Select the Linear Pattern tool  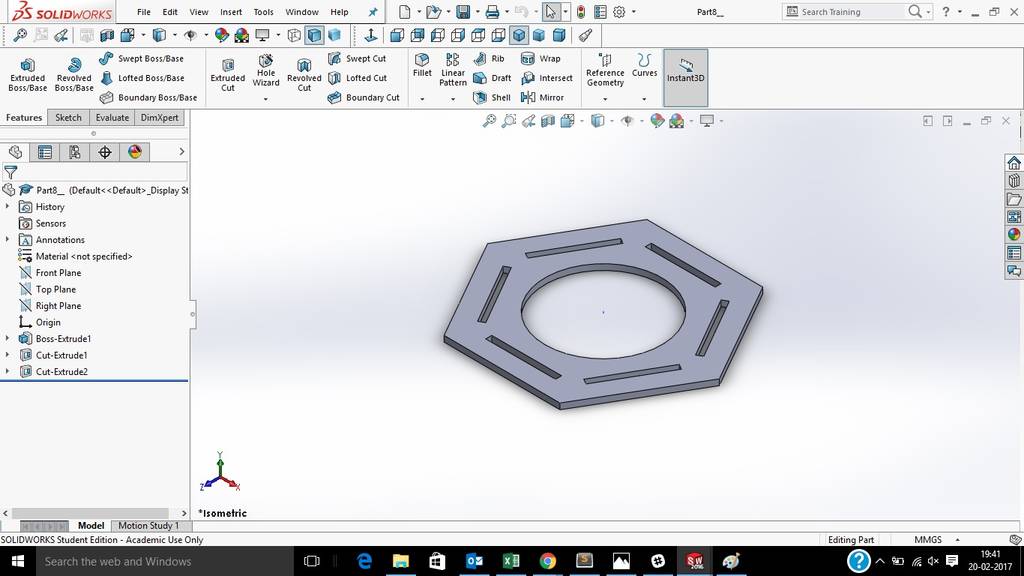(453, 69)
